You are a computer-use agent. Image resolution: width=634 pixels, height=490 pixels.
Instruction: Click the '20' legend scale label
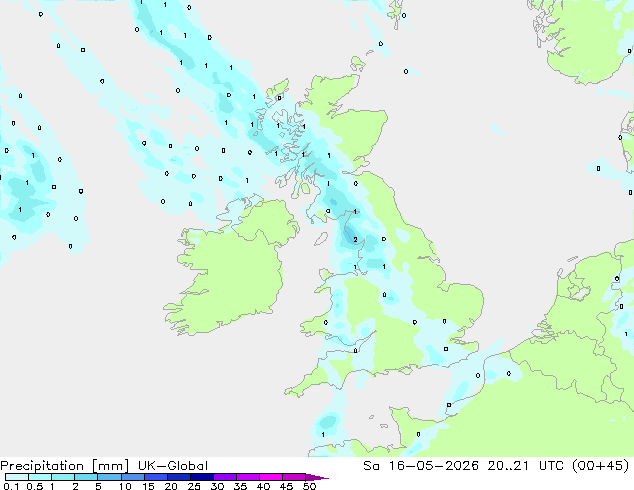click(x=171, y=486)
